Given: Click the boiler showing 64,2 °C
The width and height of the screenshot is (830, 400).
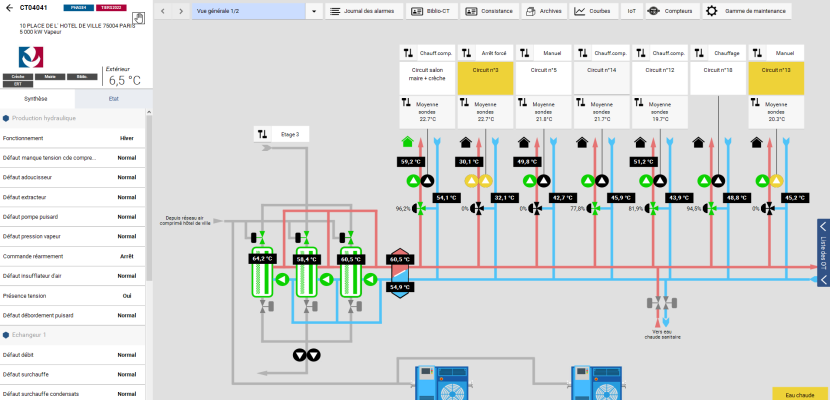Looking at the screenshot, I should [261, 272].
